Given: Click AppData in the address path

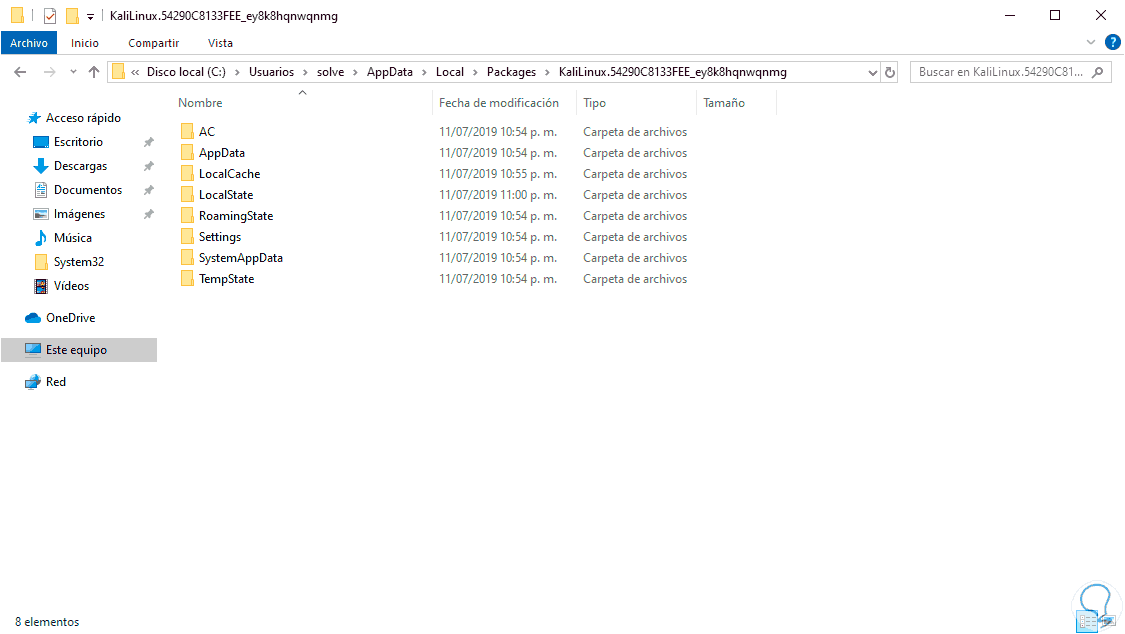Looking at the screenshot, I should [x=390, y=72].
